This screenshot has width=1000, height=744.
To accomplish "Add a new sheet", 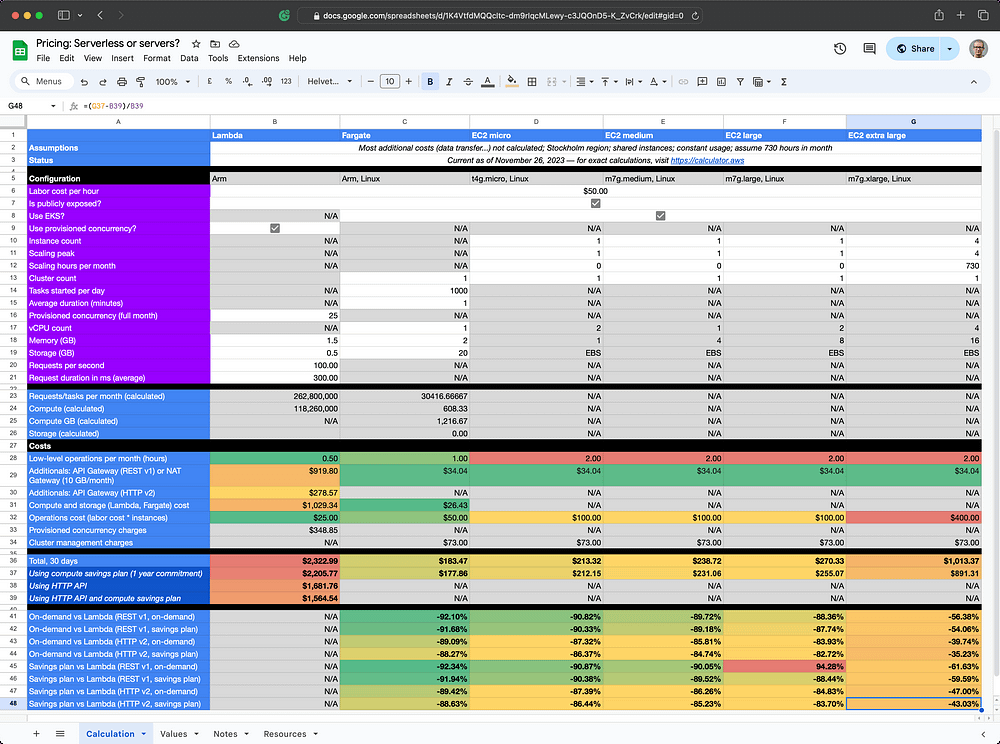I will tap(36, 734).
